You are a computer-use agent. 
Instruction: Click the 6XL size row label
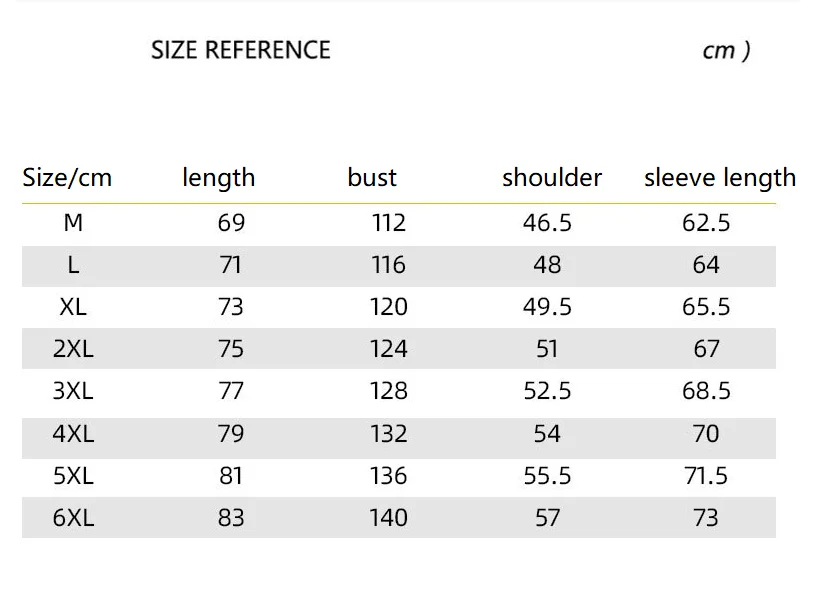pyautogui.click(x=73, y=517)
